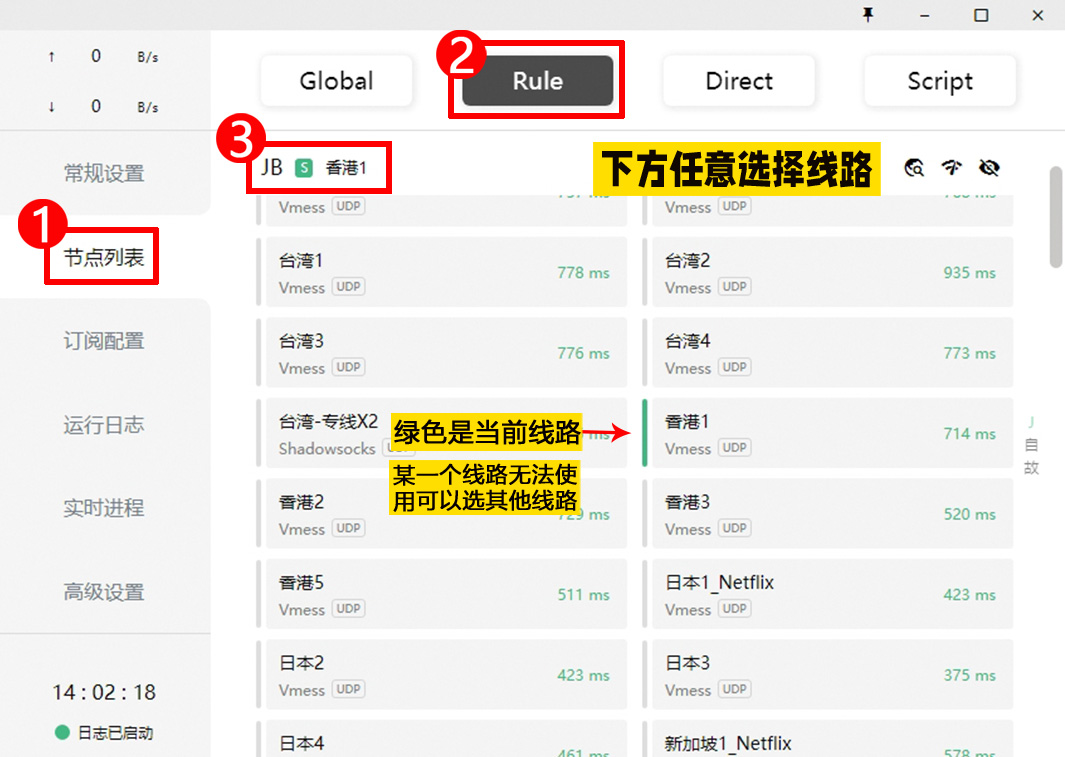Switch proxy mode to Direct

click(x=739, y=81)
